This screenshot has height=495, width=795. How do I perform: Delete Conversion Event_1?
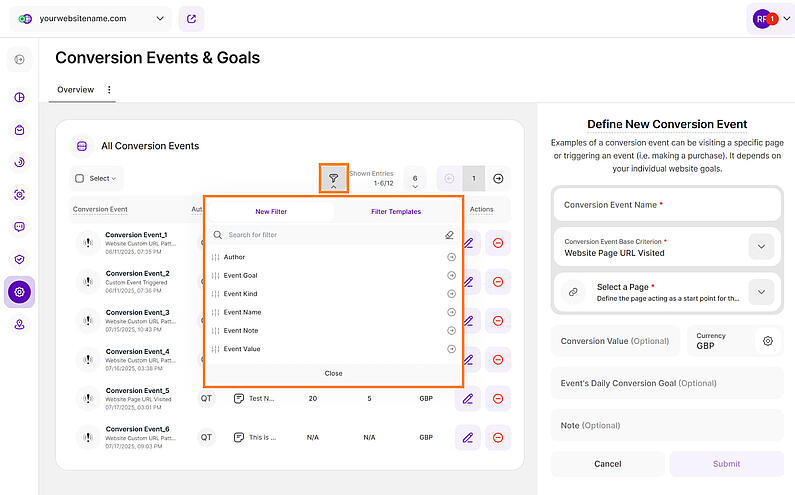tap(498, 243)
